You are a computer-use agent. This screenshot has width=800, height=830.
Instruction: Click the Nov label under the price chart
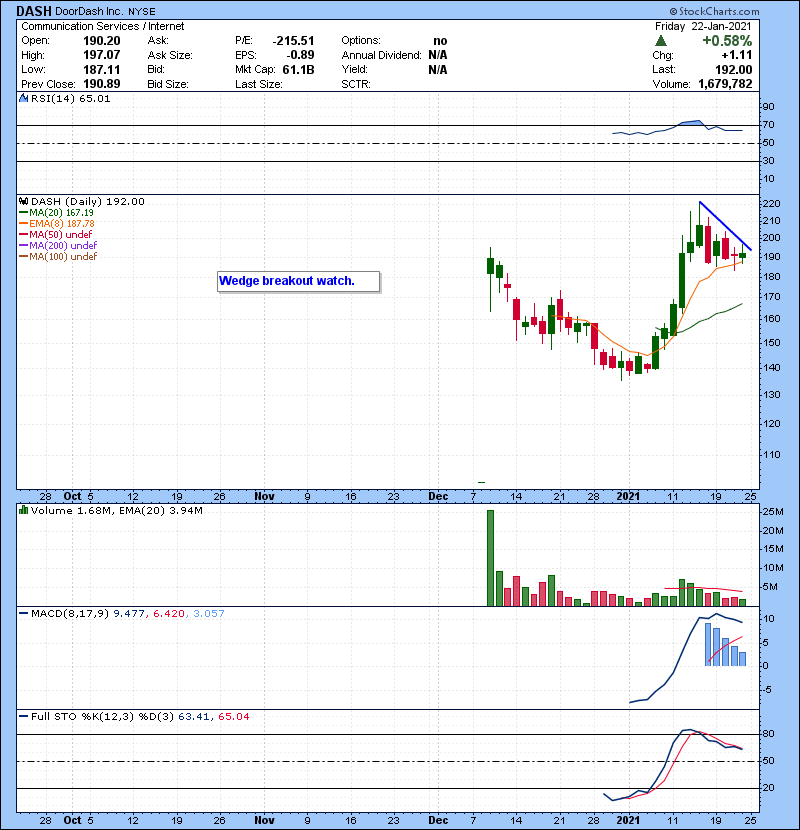click(264, 497)
